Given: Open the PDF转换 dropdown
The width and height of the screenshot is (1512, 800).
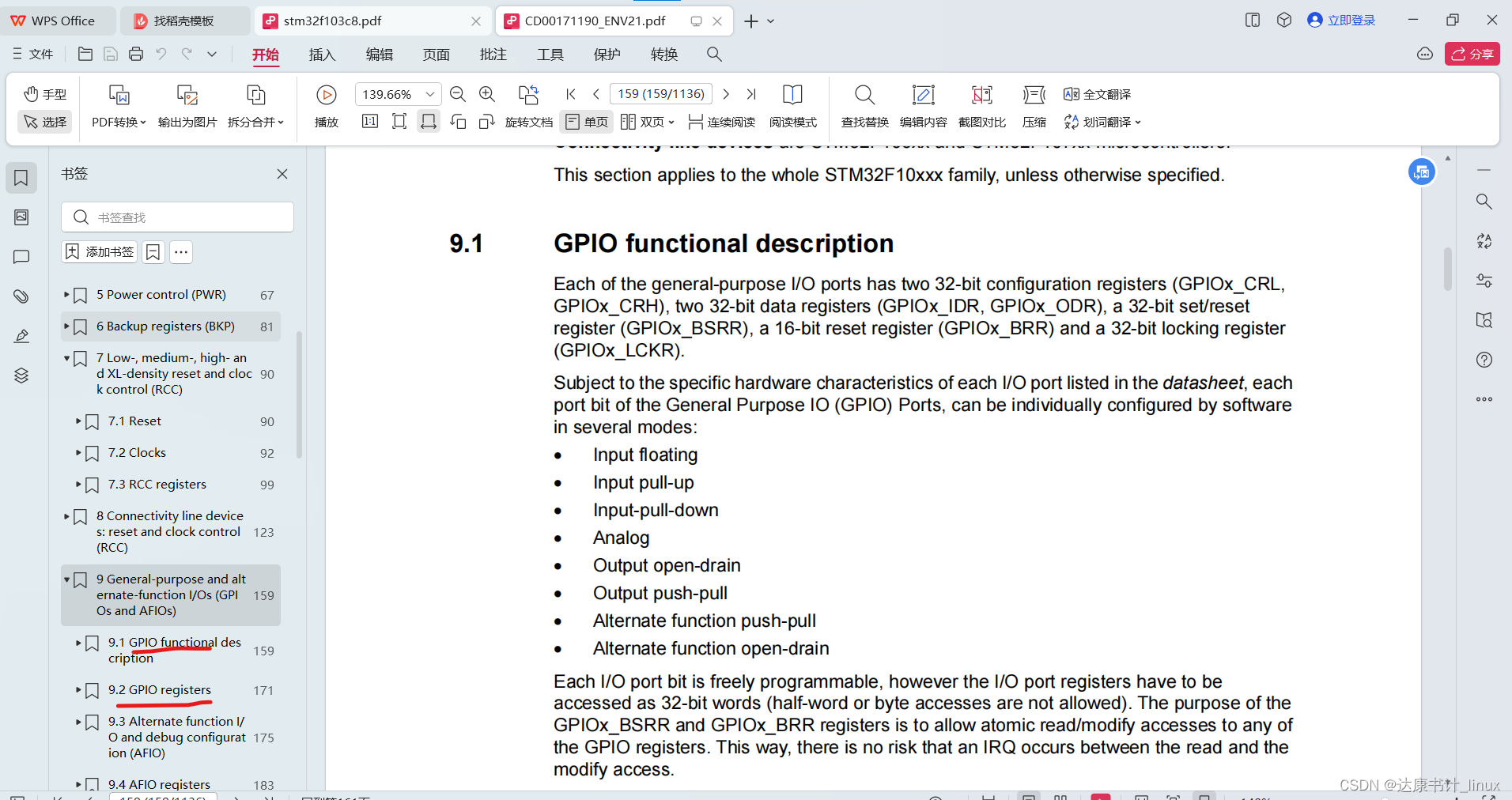Looking at the screenshot, I should point(119,123).
